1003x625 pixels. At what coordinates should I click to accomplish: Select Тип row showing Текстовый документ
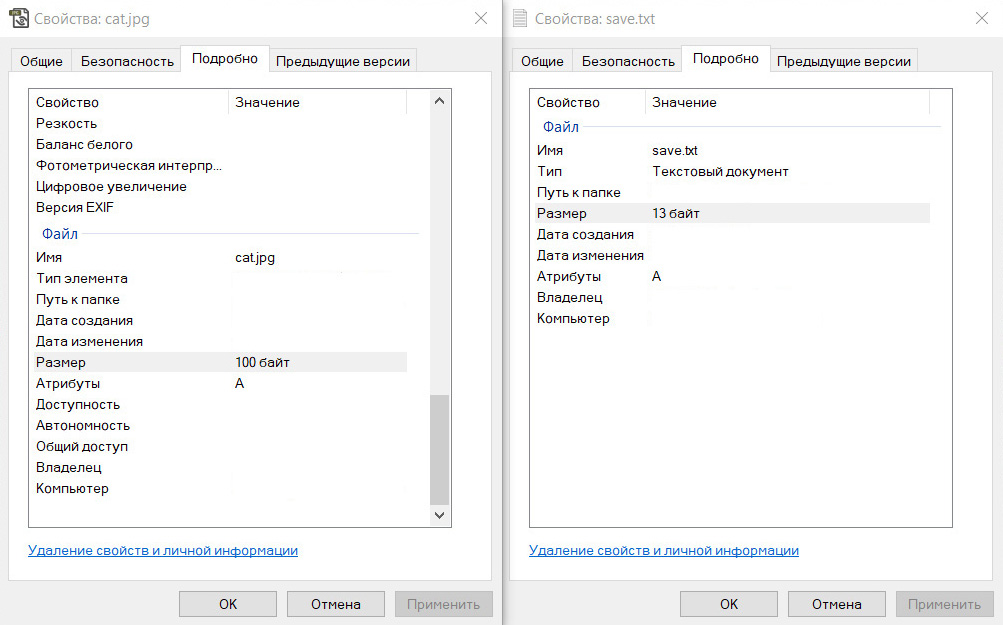[x=732, y=171]
